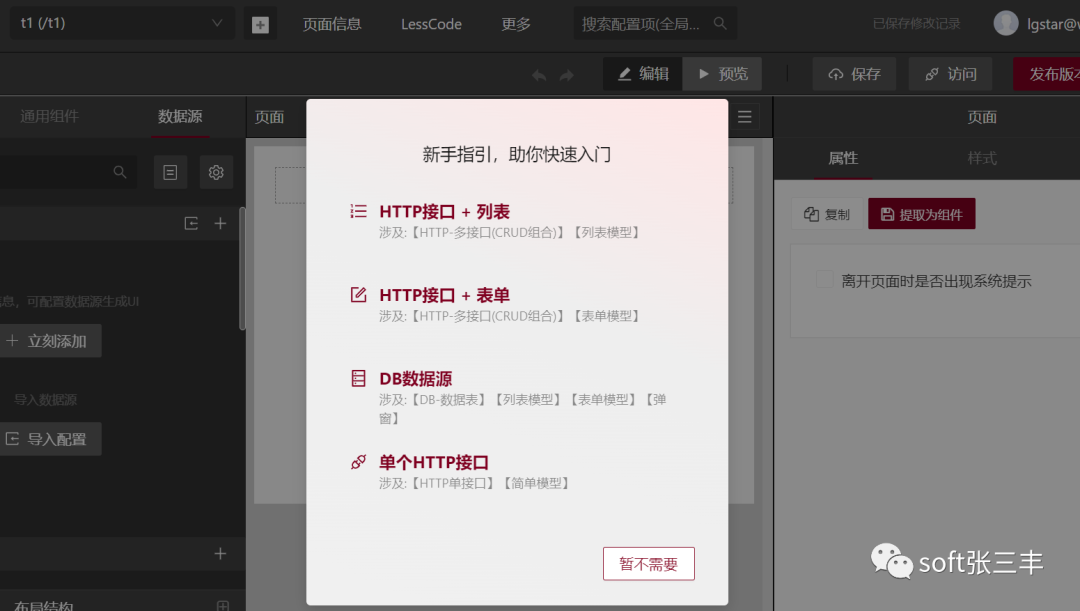This screenshot has width=1080, height=611.
Task: Open the t1 (/t1) page dropdown
Action: [122, 24]
